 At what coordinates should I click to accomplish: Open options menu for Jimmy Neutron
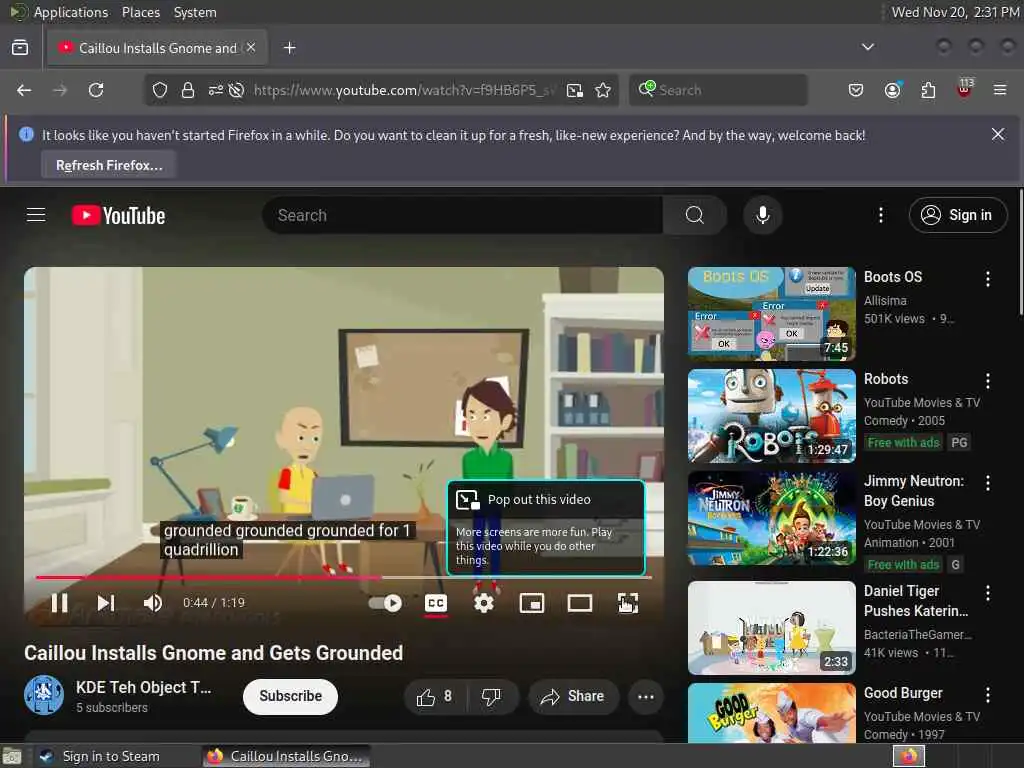[x=987, y=483]
